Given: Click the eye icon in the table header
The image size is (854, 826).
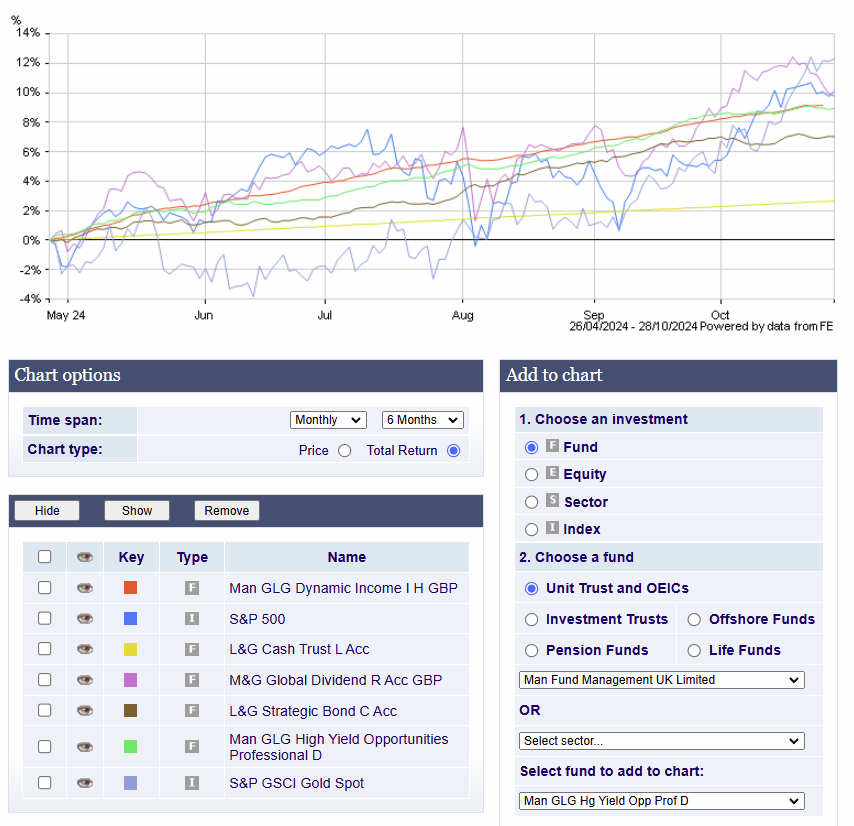Looking at the screenshot, I should [x=85, y=557].
